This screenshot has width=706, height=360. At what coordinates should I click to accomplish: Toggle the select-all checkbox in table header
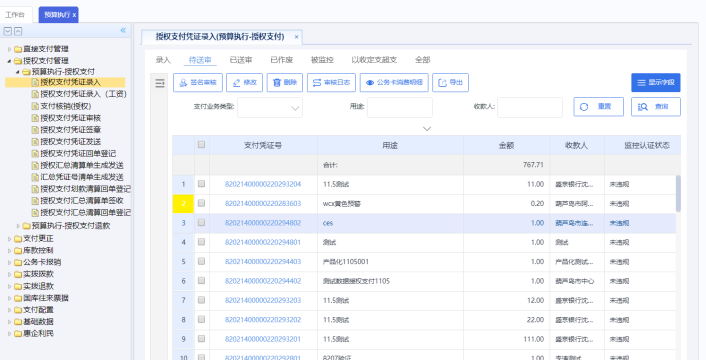click(x=201, y=145)
